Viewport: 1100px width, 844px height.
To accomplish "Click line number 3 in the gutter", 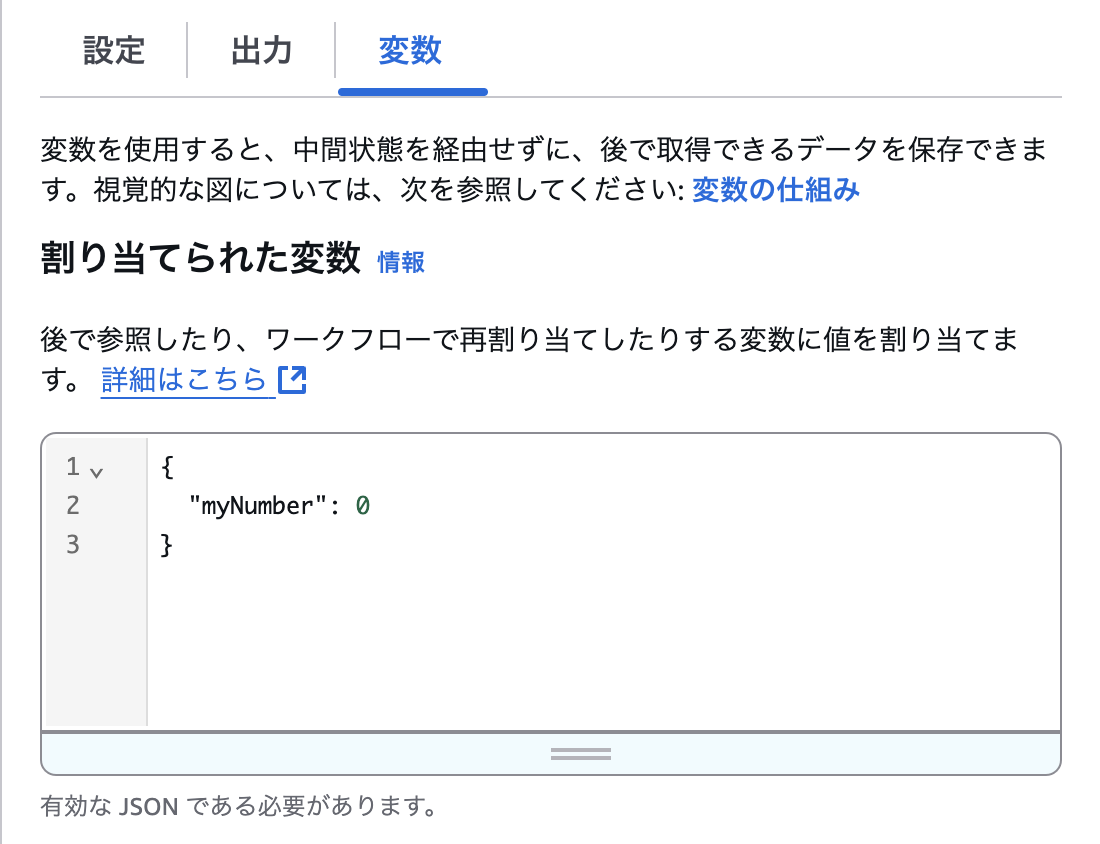I will click(x=71, y=544).
